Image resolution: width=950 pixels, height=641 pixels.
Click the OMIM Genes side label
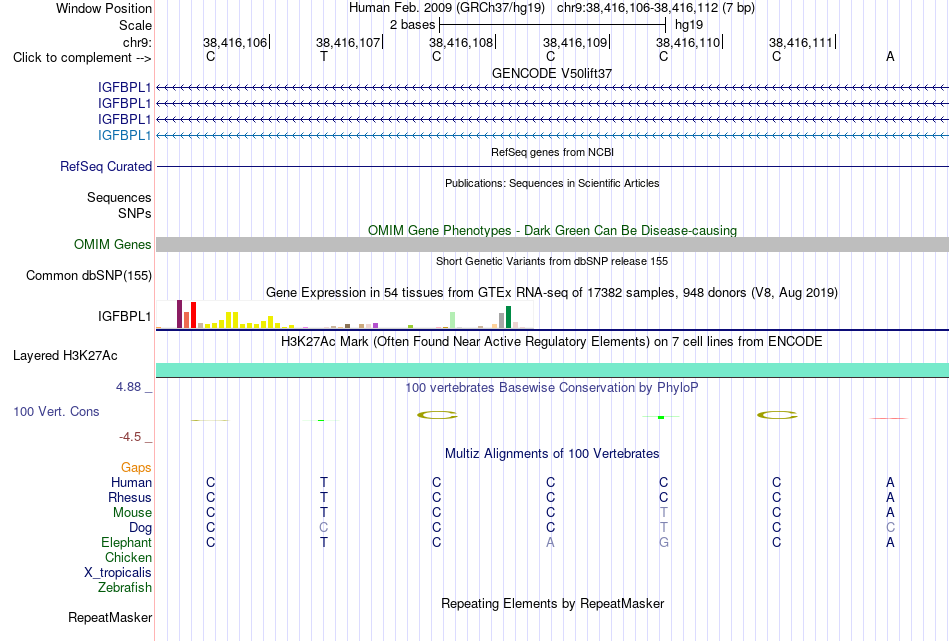[113, 244]
